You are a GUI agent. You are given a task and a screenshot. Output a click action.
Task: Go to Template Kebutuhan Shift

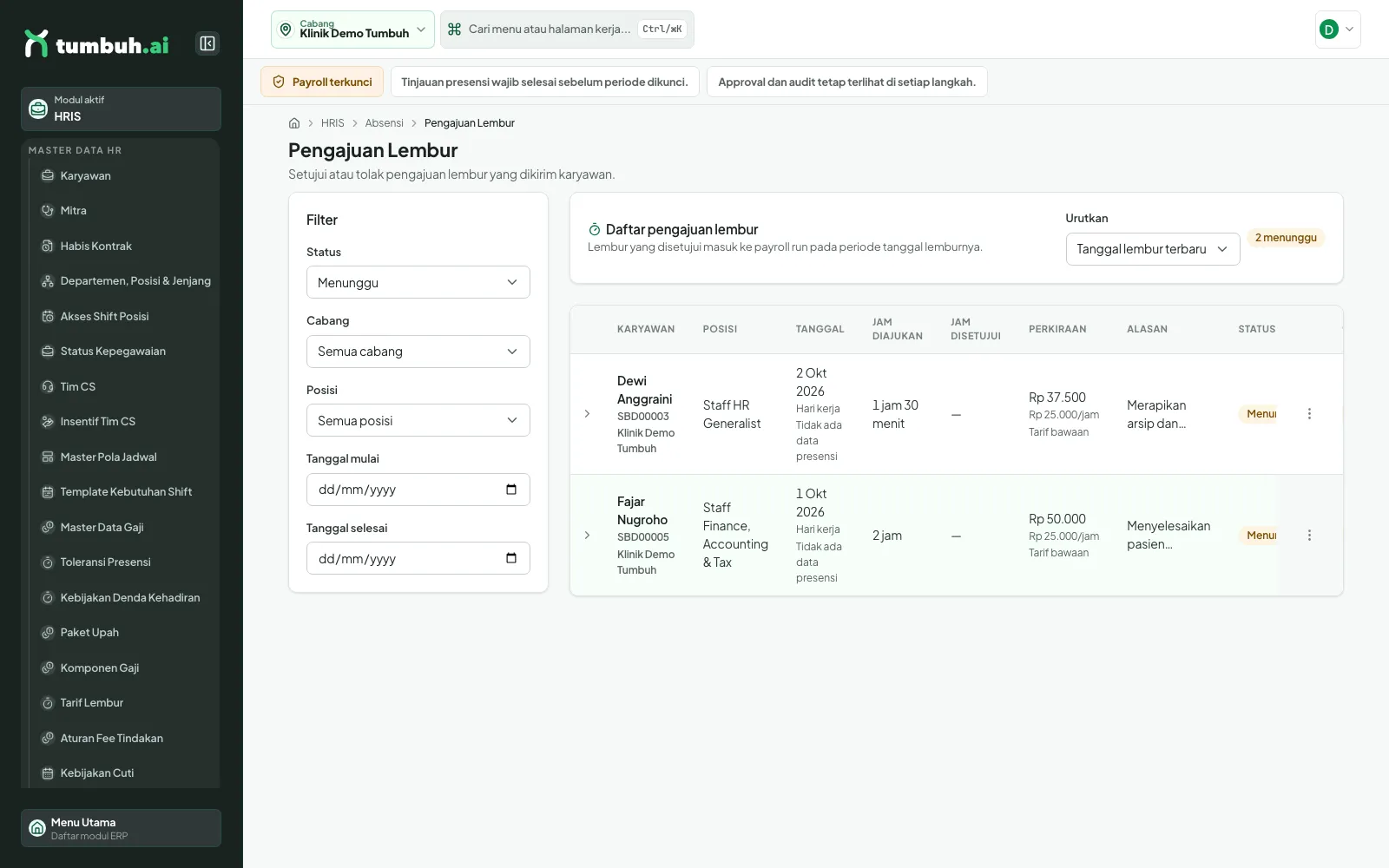coord(126,492)
